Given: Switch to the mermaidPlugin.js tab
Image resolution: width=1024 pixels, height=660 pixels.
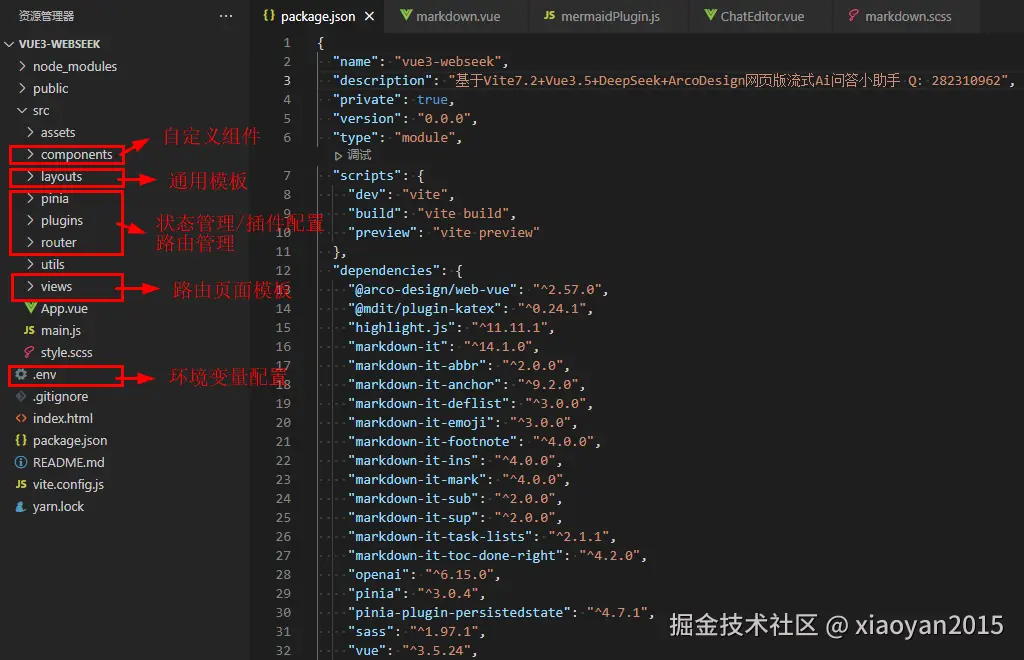Looking at the screenshot, I should pos(609,16).
